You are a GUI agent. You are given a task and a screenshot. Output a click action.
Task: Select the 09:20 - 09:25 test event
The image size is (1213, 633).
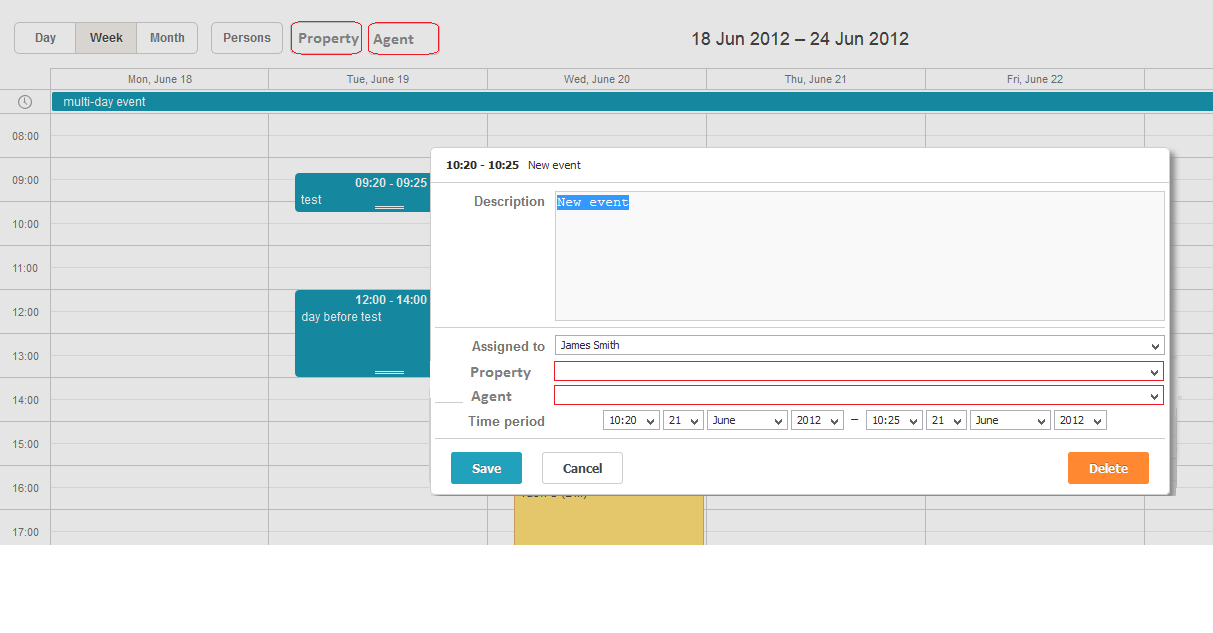tap(363, 192)
